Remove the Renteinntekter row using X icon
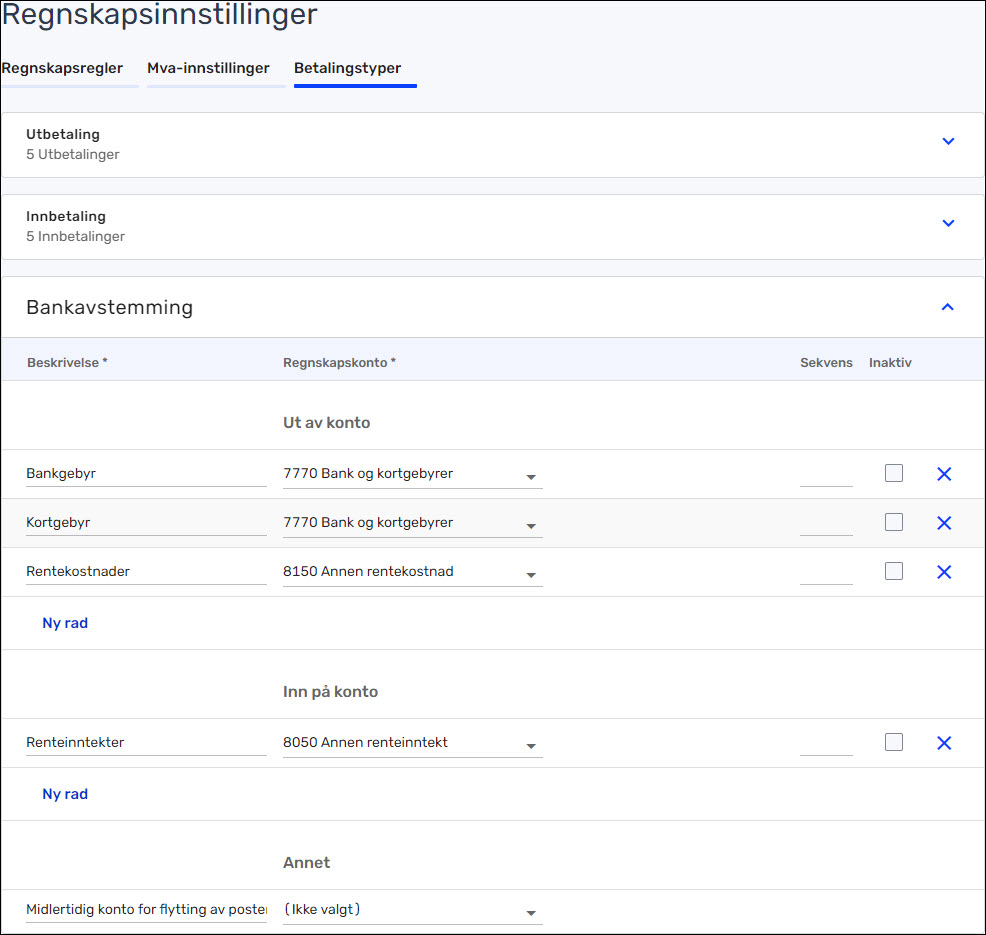This screenshot has height=935, width=986. pos(943,743)
